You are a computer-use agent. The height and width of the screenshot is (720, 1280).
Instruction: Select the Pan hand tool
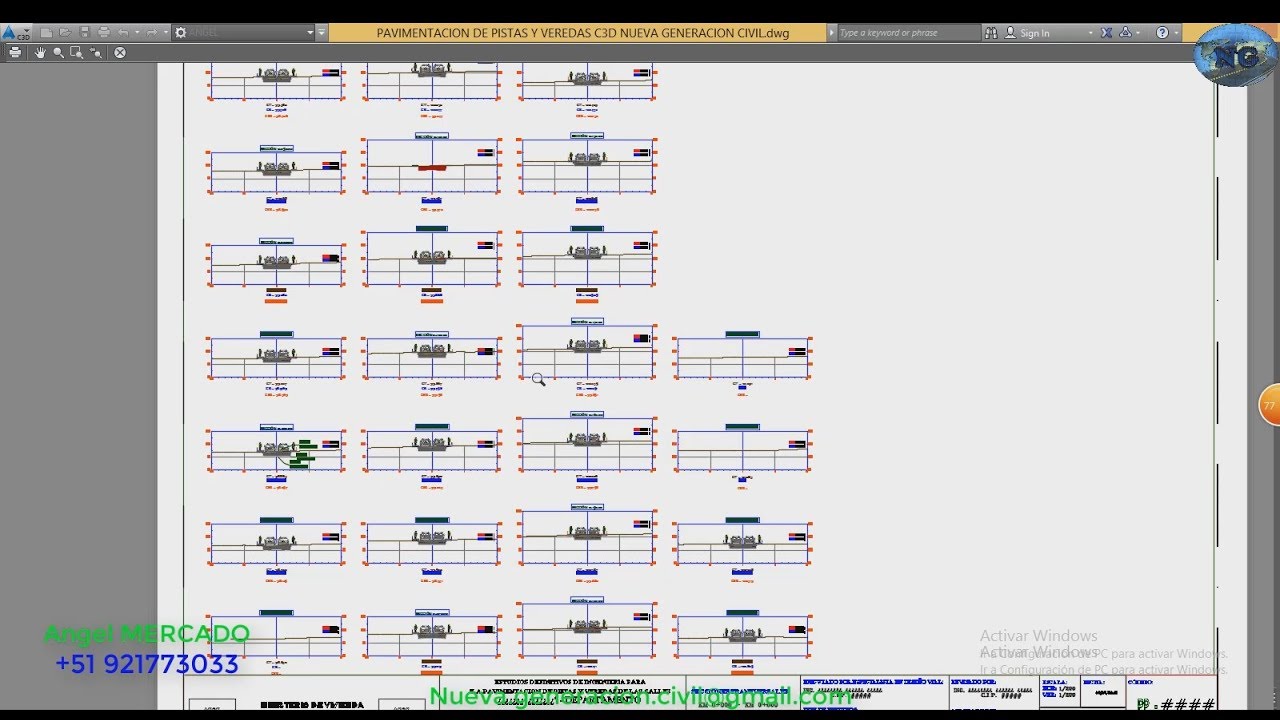point(40,52)
